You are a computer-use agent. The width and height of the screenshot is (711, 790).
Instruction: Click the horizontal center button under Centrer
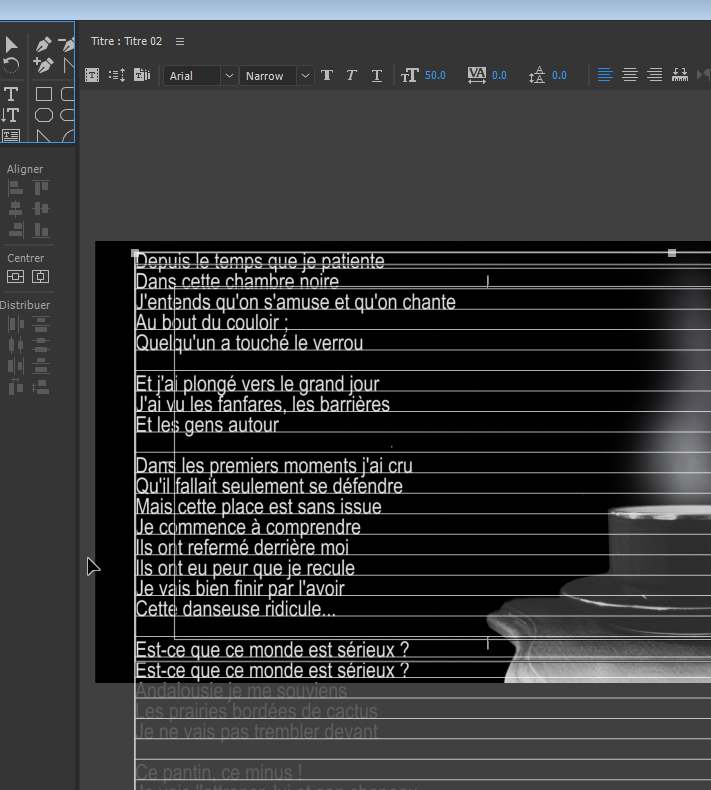coord(40,277)
